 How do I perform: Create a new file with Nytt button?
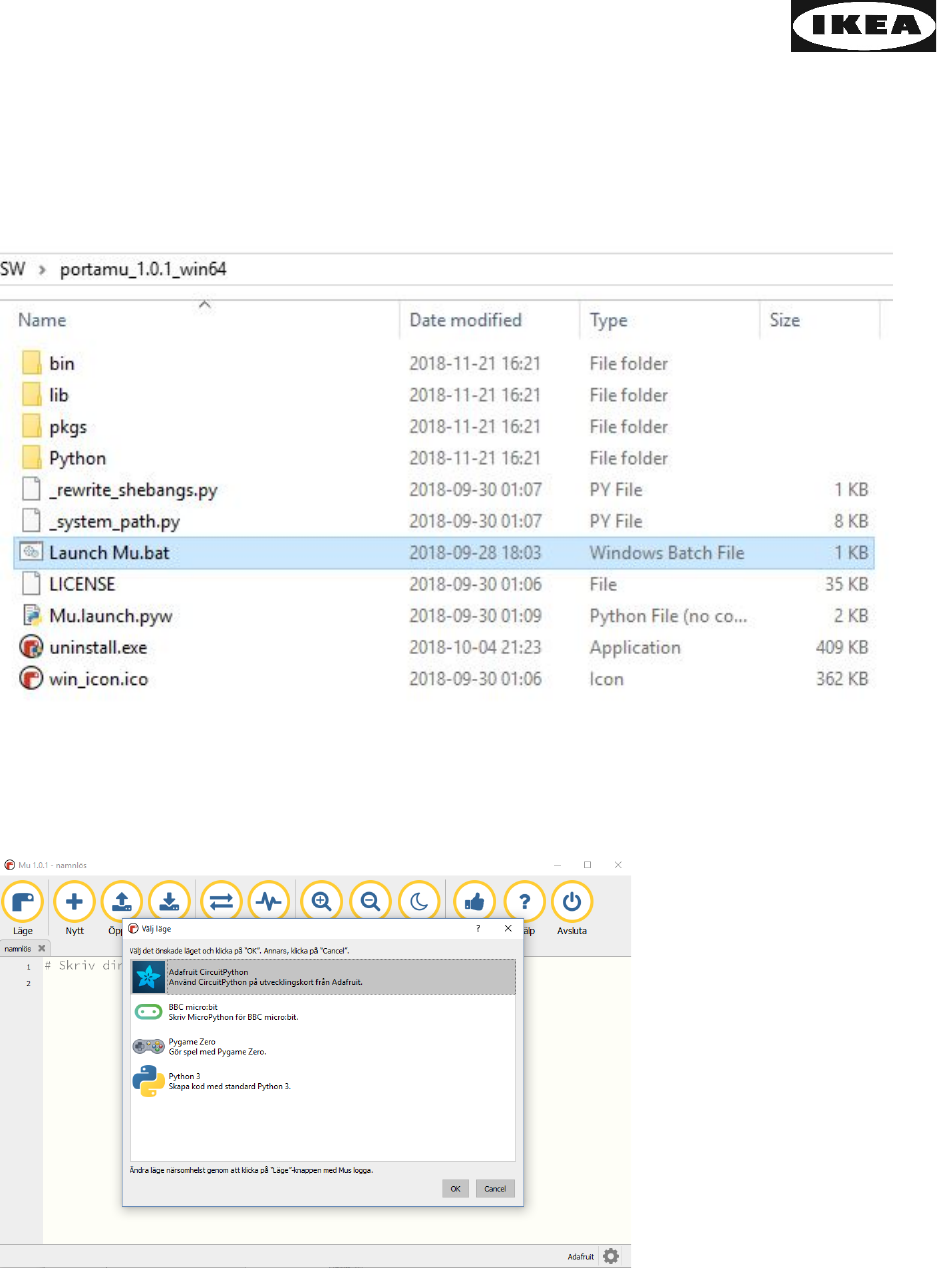(73, 907)
